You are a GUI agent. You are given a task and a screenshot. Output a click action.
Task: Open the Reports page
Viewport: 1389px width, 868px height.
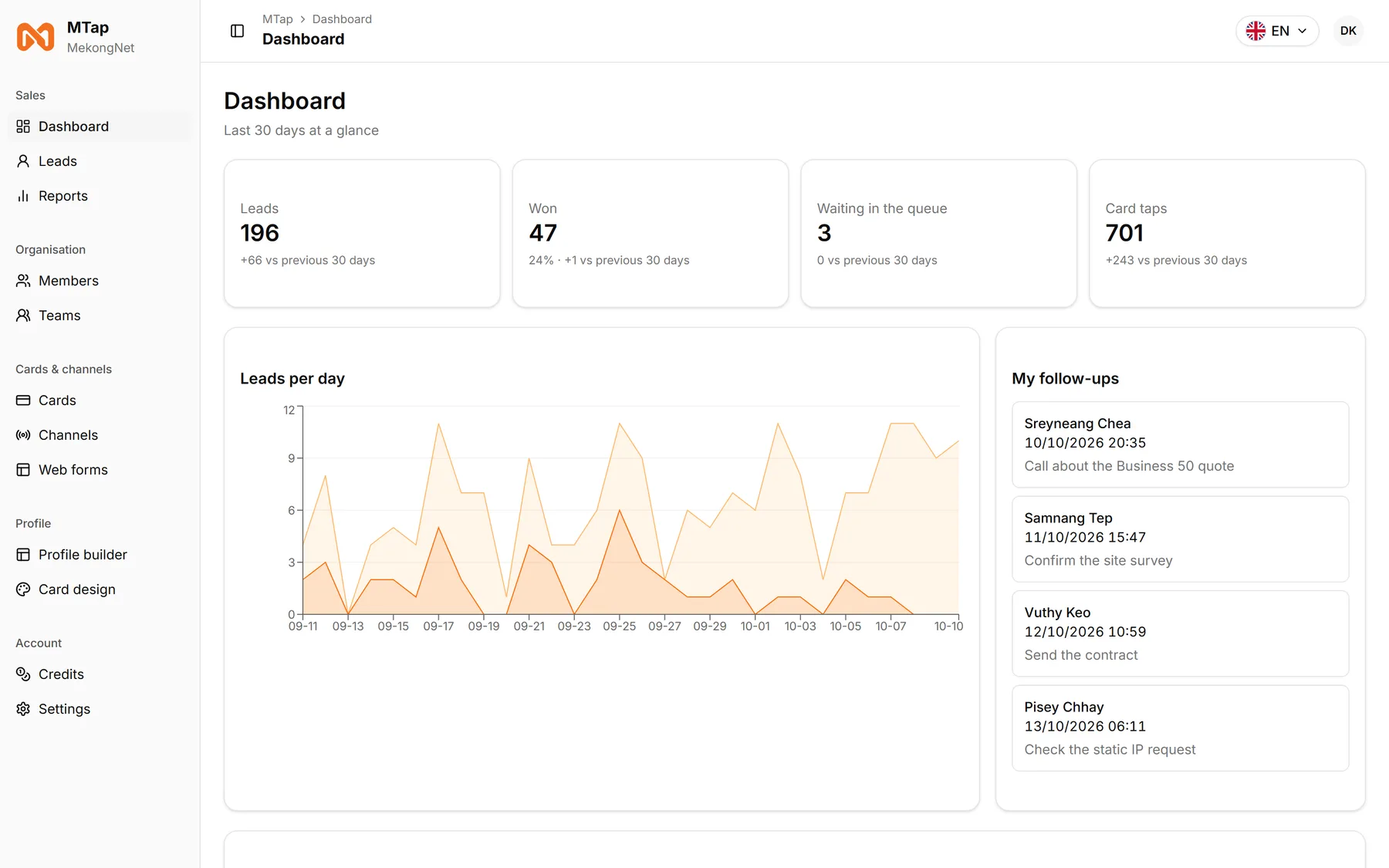point(99,196)
